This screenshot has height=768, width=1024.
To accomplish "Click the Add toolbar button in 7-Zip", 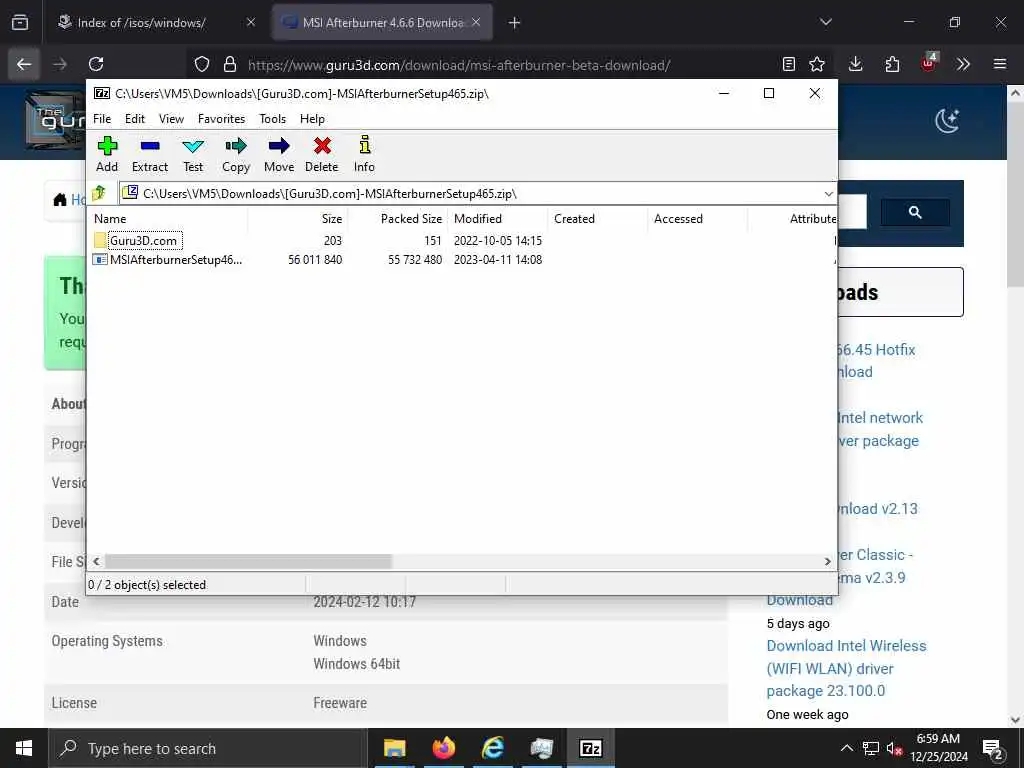I will [107, 154].
